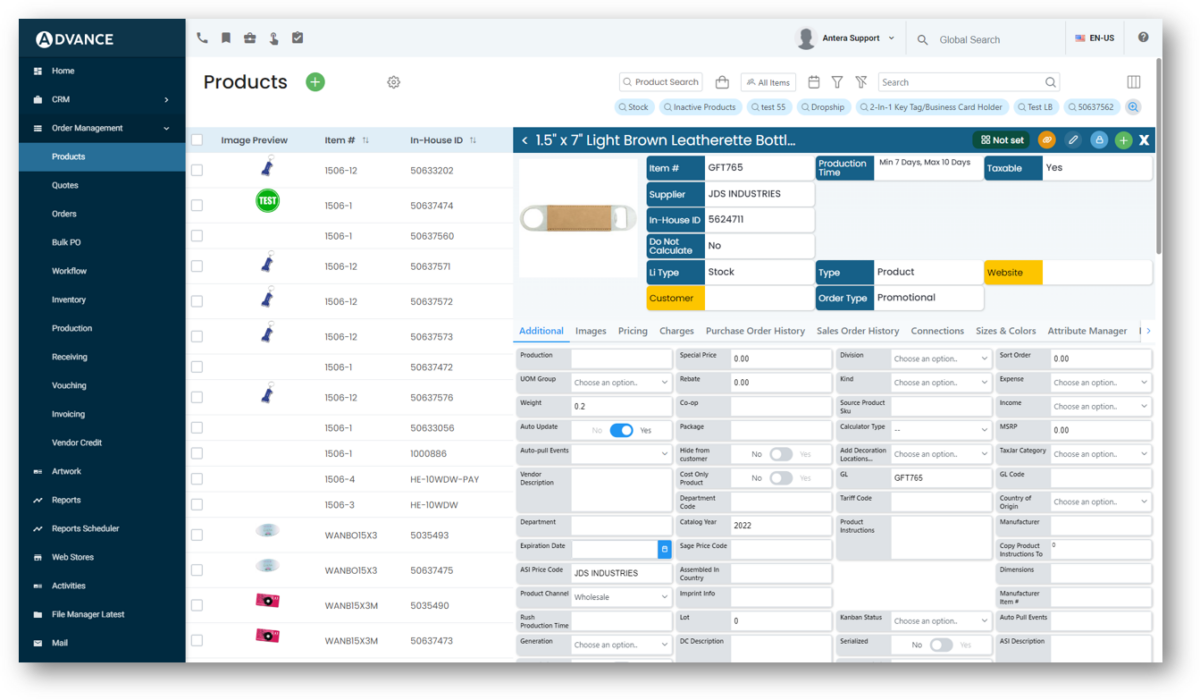Change the Product Channel from Wholesale
1200x700 pixels.
coord(619,596)
